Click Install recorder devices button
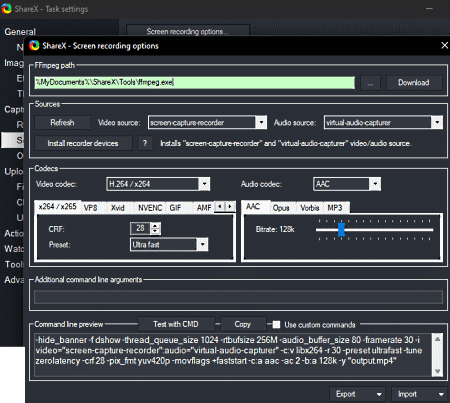450x403 pixels. [83, 143]
